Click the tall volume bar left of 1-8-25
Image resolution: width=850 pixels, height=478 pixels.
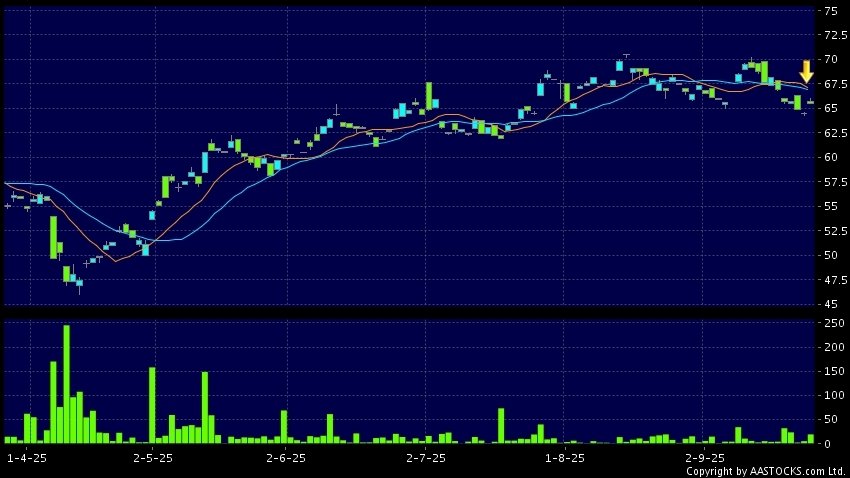tap(501, 426)
